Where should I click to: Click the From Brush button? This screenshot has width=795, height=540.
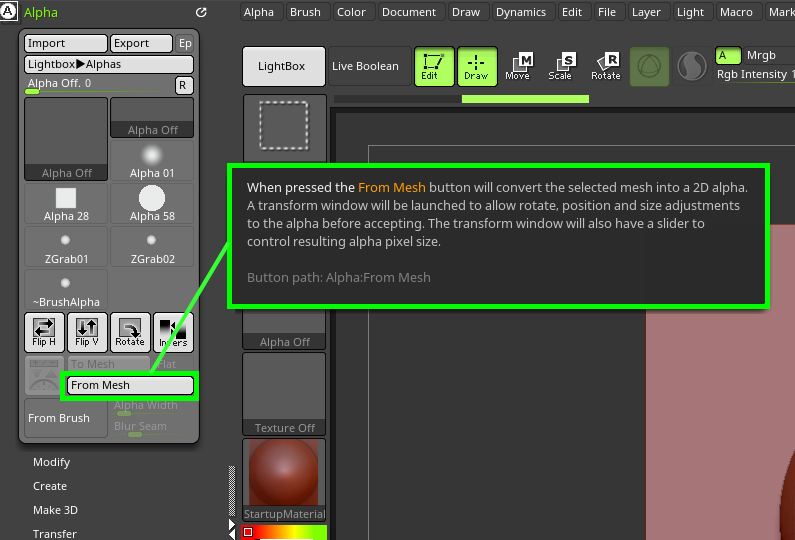(66, 418)
